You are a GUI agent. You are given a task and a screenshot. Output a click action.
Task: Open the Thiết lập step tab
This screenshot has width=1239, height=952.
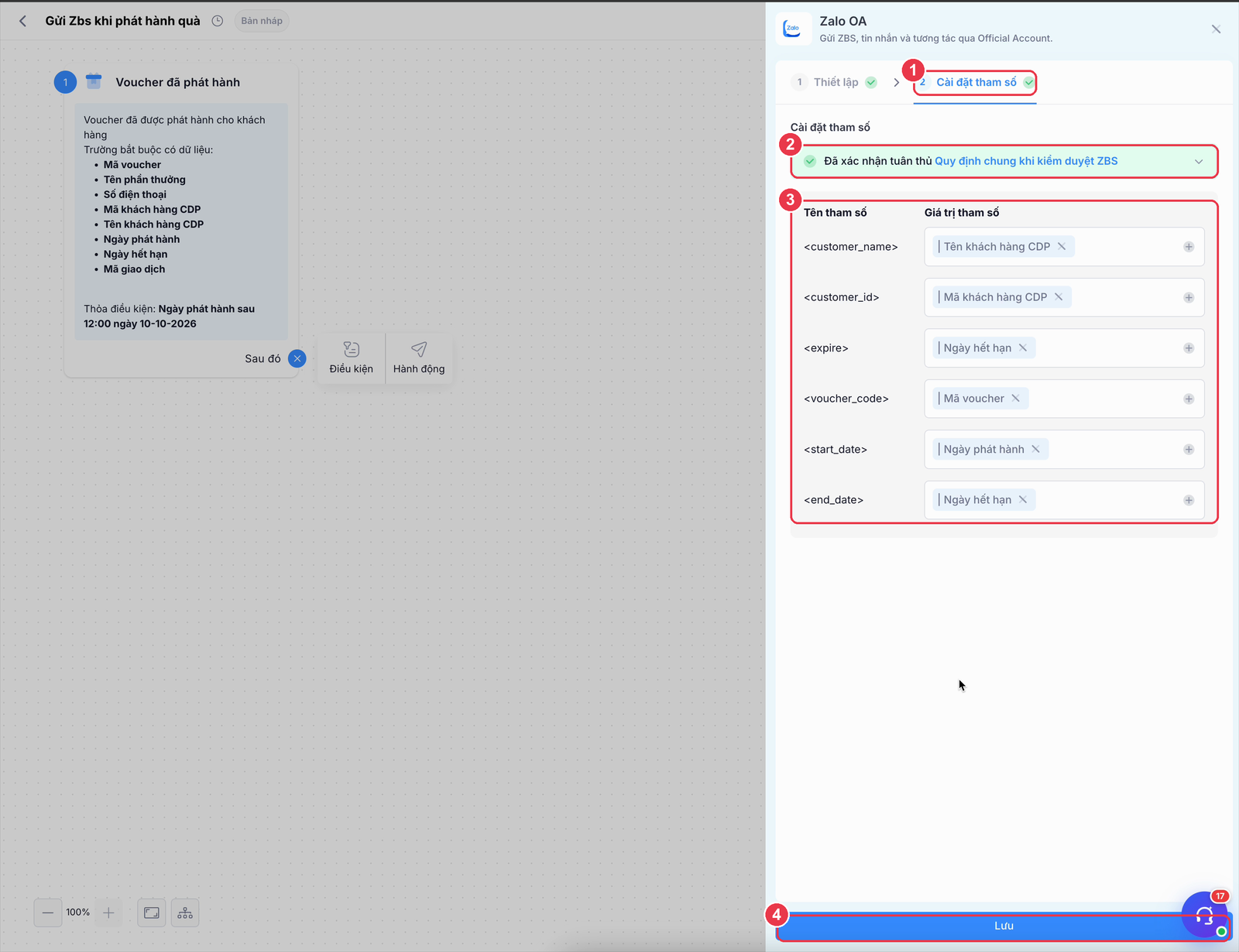pyautogui.click(x=835, y=82)
